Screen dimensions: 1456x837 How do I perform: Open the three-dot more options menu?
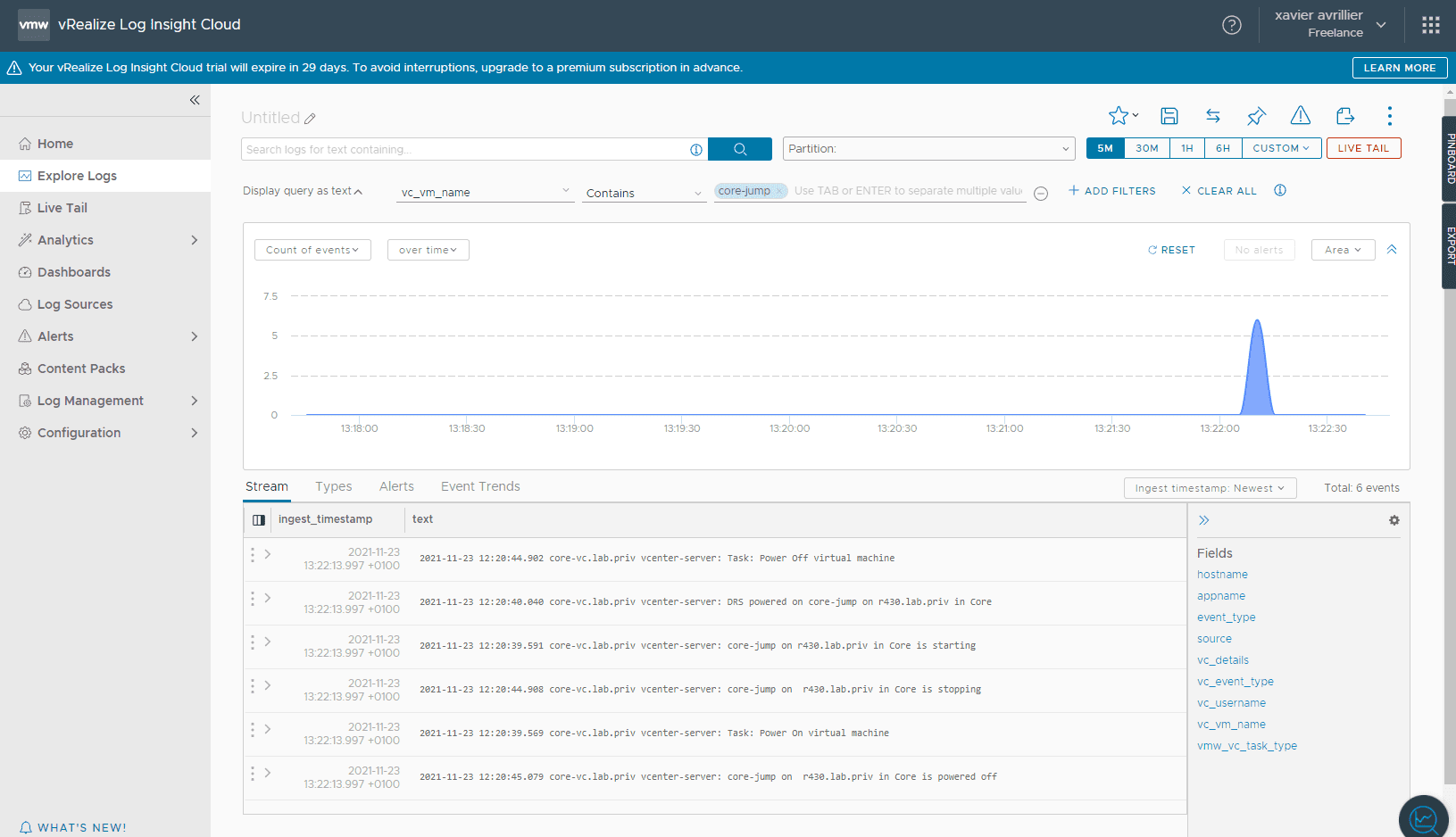pos(1390,116)
